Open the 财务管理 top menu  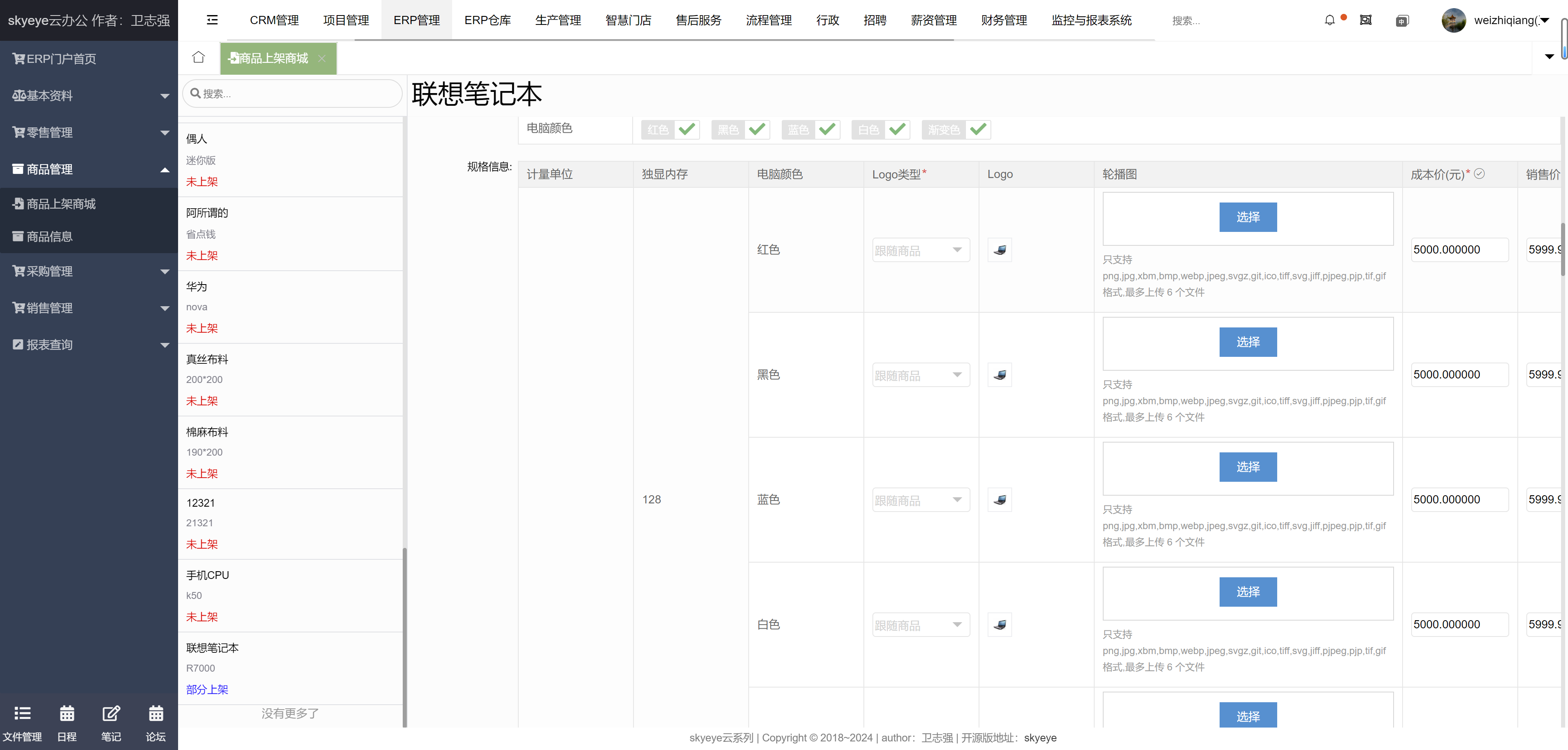[x=1003, y=20]
